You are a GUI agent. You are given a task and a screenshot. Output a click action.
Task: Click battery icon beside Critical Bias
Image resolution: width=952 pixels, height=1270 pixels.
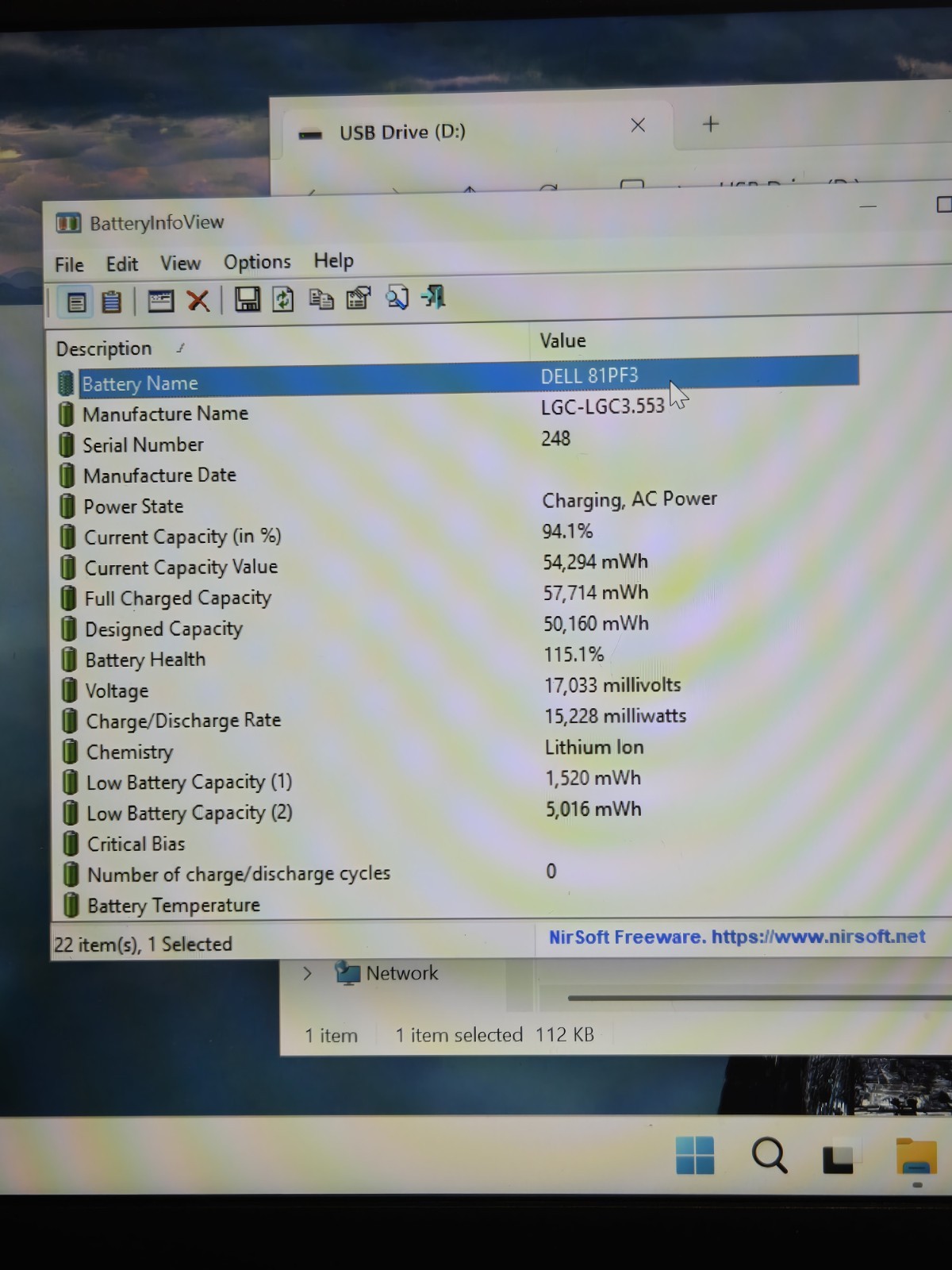tap(71, 844)
